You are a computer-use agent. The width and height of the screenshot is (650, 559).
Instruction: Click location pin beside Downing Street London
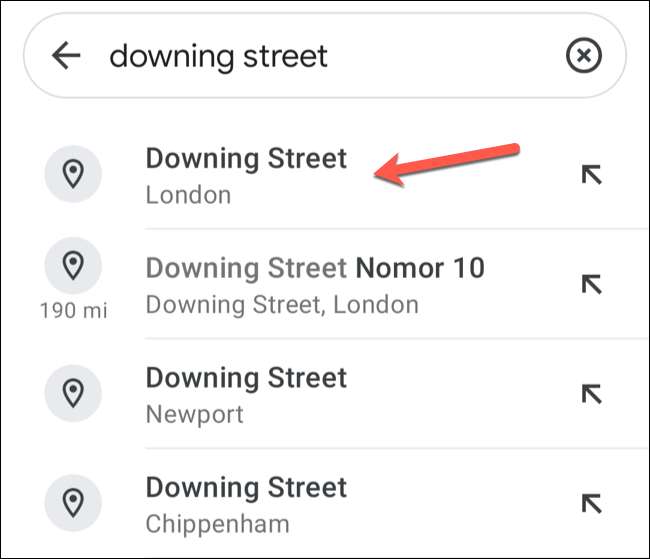(73, 174)
